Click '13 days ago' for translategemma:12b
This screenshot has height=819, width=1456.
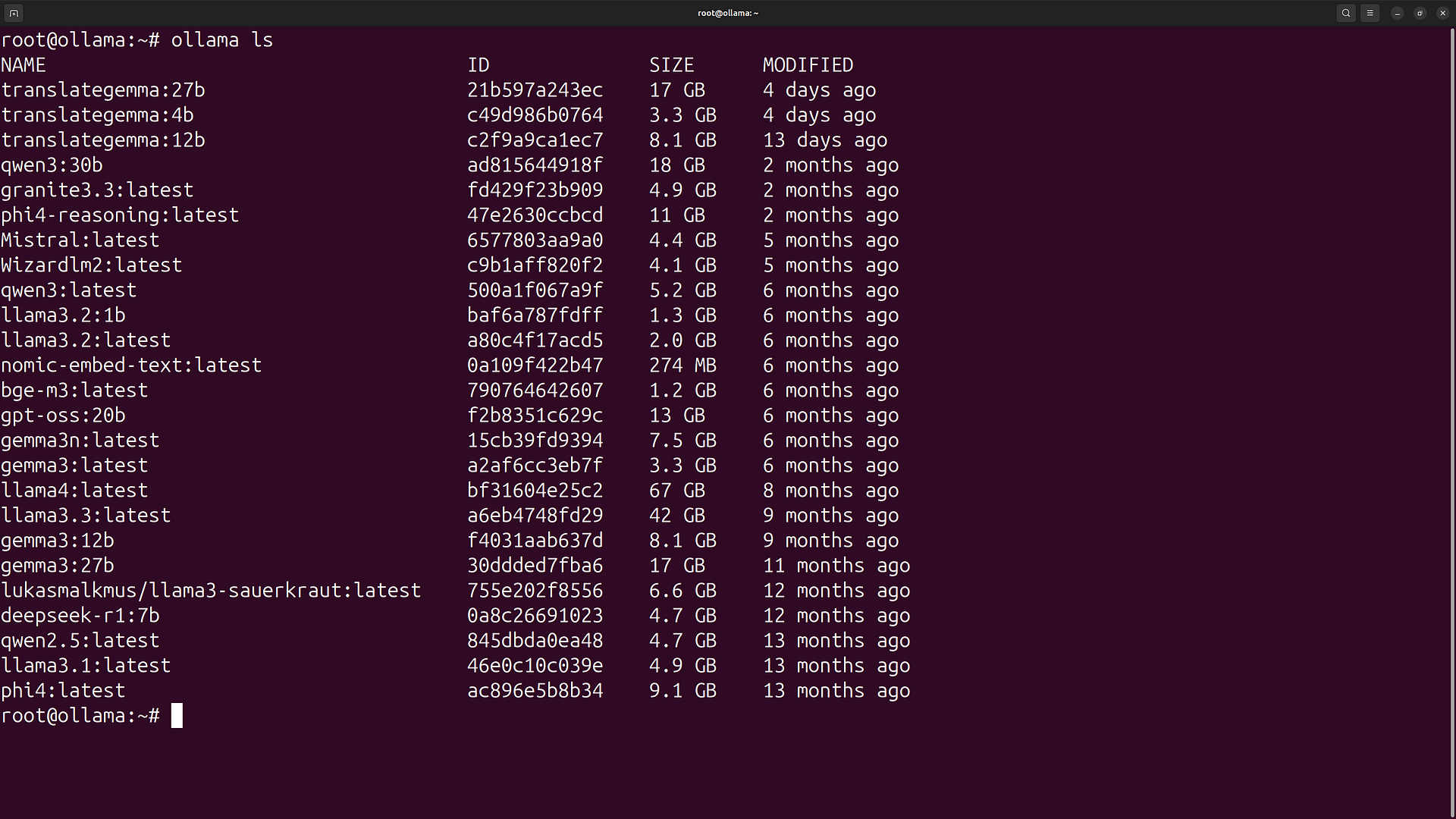(x=825, y=140)
